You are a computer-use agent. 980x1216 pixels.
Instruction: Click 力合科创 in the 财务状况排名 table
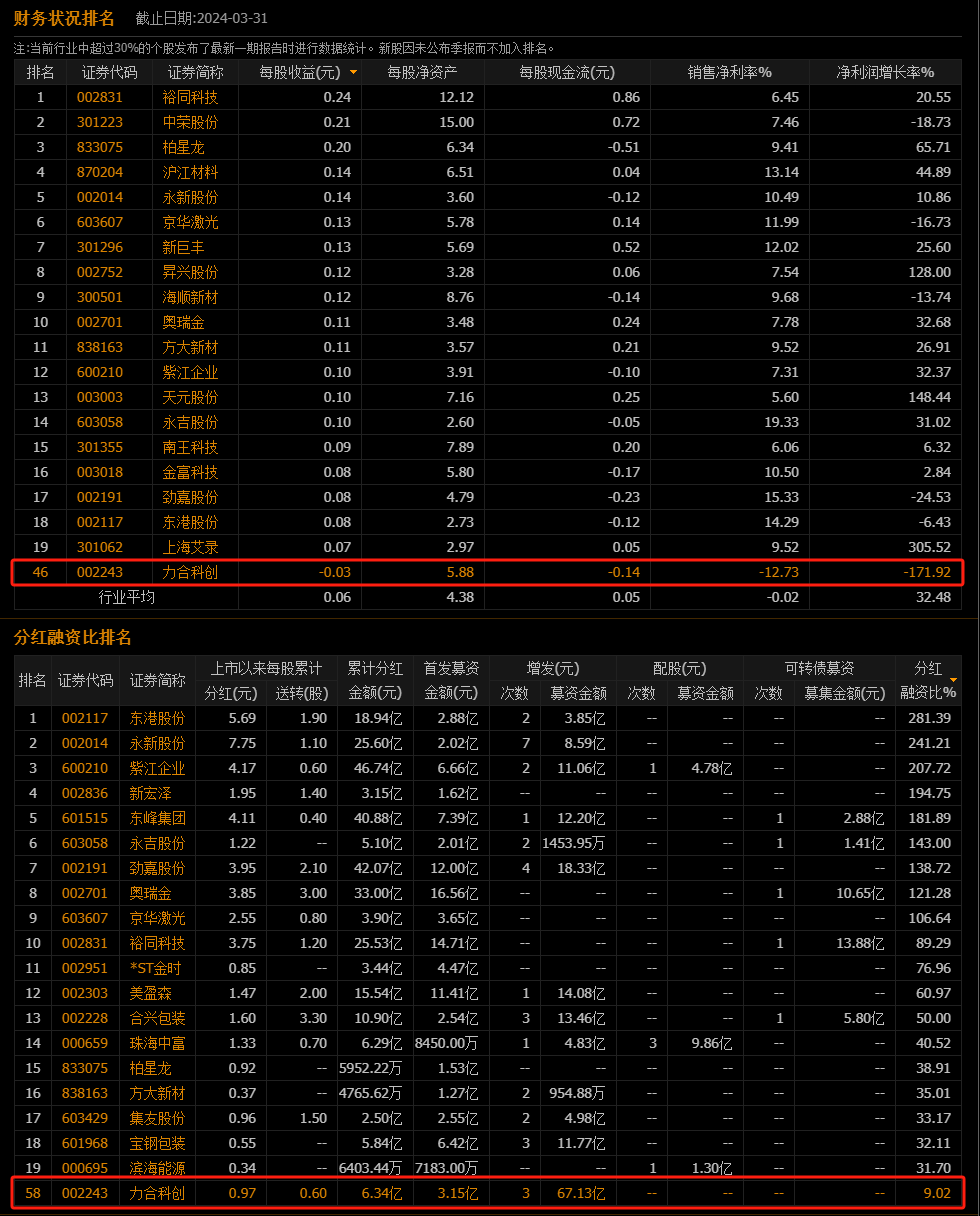[190, 572]
